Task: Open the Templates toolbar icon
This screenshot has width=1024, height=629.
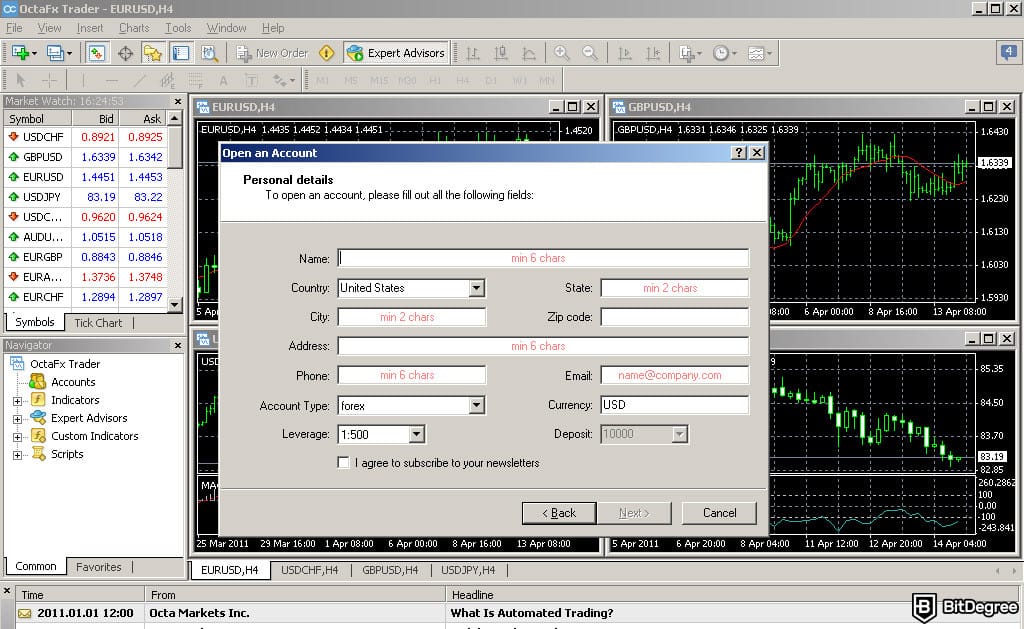Action: click(x=759, y=53)
